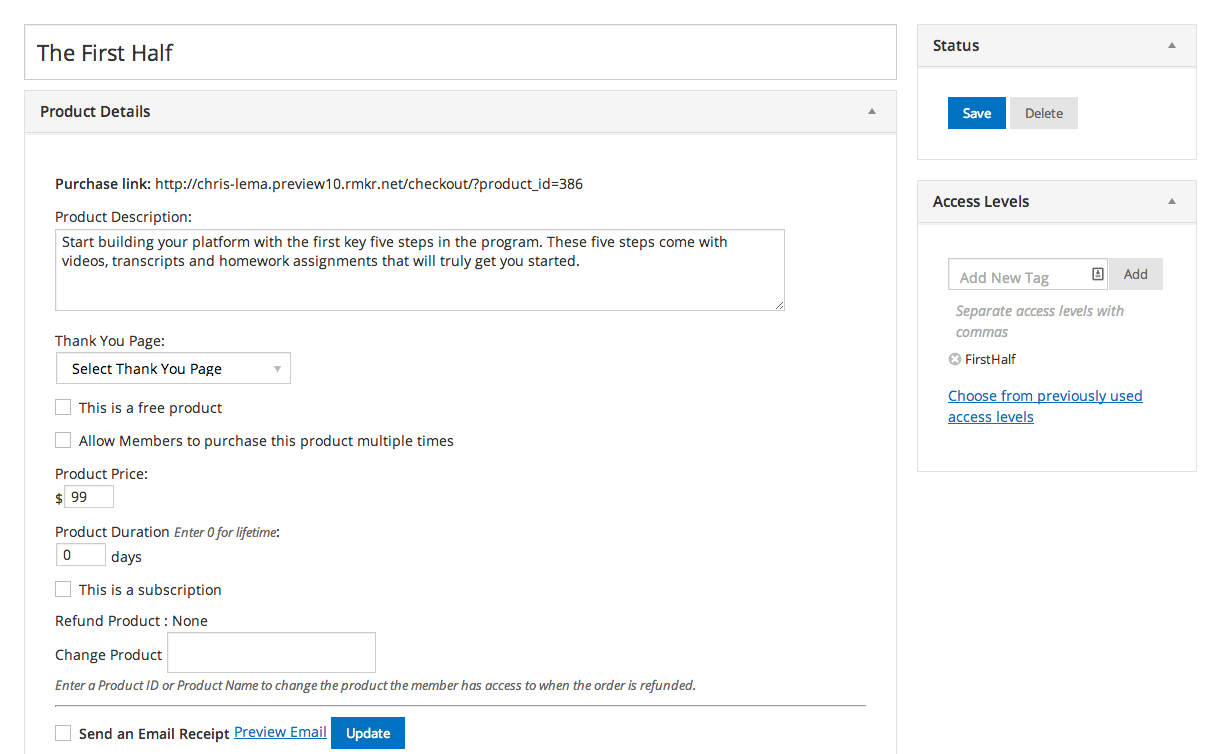Collapse the Access Levels panel
This screenshot has width=1227, height=754.
coord(1171,202)
